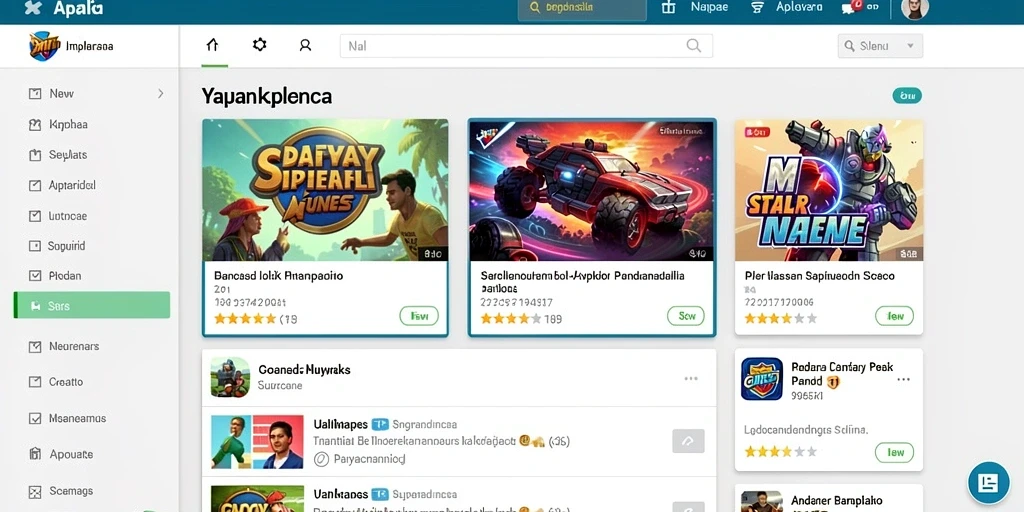The height and width of the screenshot is (512, 1024).
Task: Select highlighted Sers sidebar item
Action: 92,305
